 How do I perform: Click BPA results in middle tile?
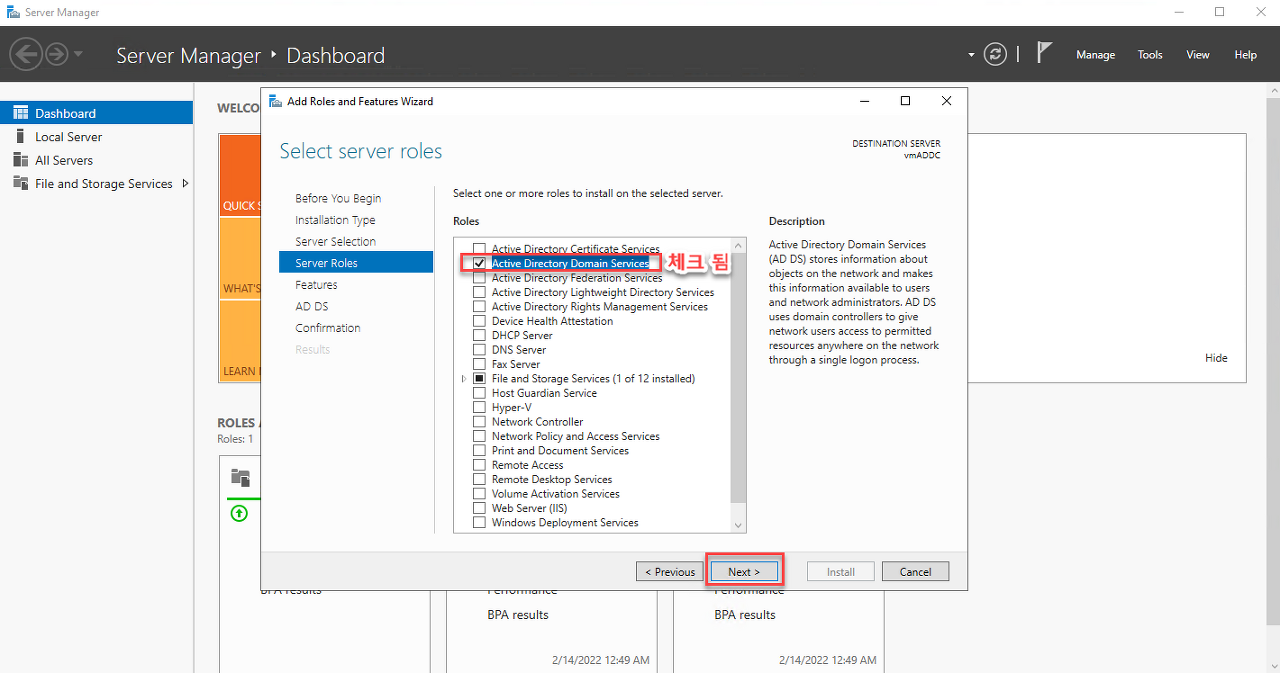[x=518, y=615]
